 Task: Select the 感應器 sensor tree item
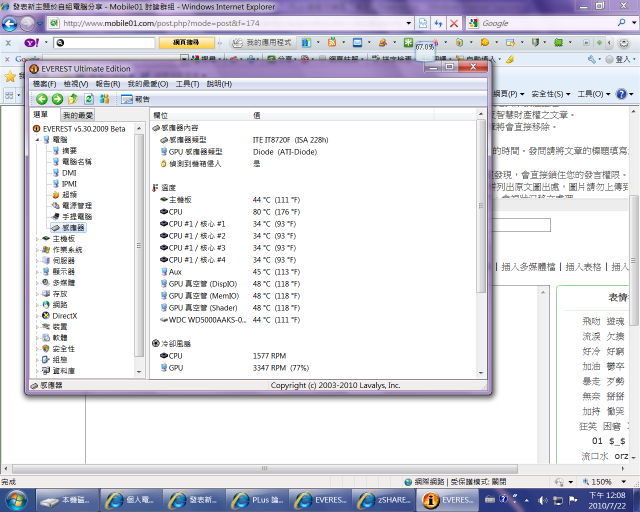tap(68, 227)
